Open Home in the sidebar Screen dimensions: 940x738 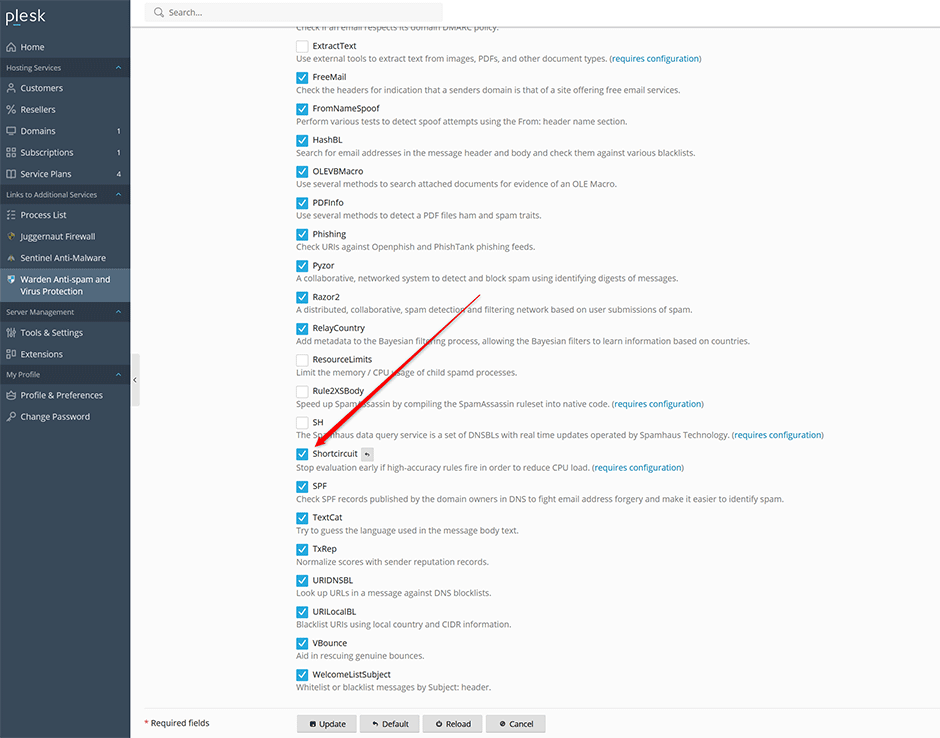coord(65,47)
